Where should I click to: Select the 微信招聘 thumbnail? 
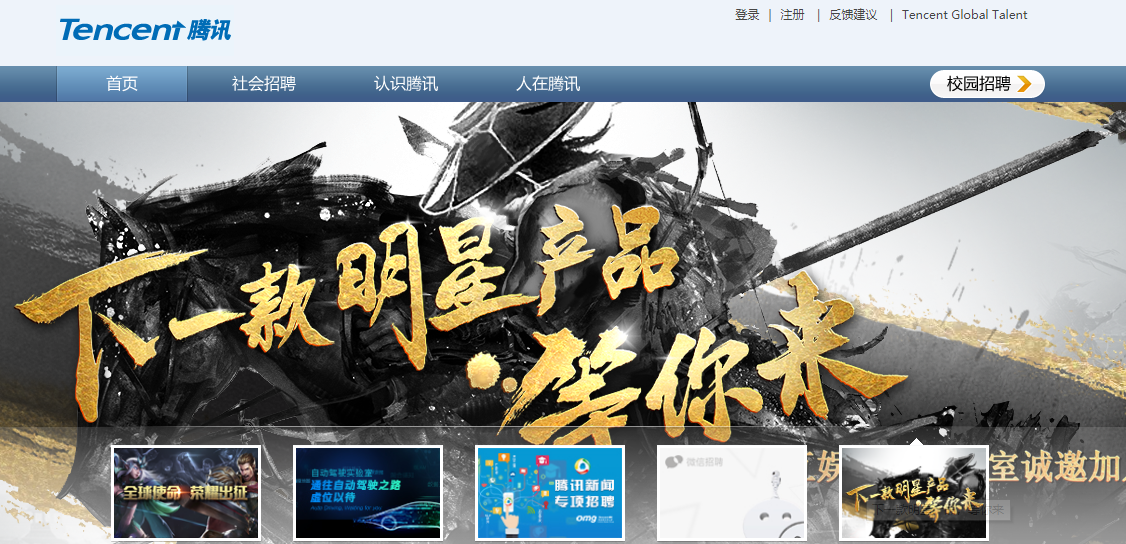click(x=732, y=492)
